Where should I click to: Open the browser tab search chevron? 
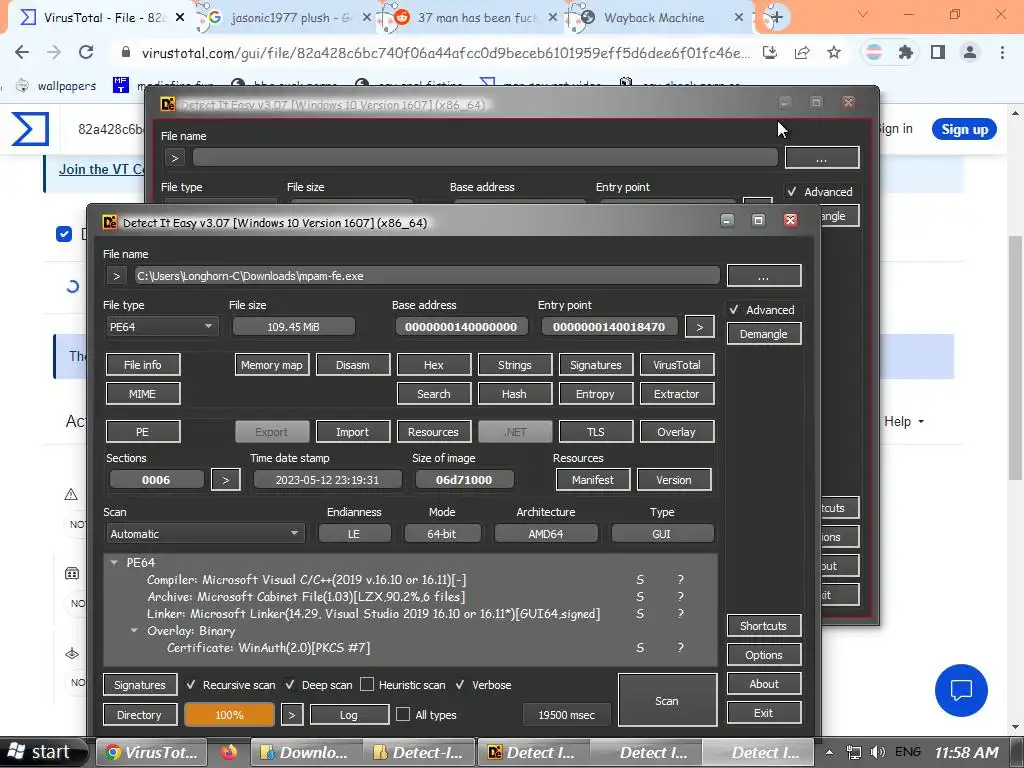coord(863,14)
